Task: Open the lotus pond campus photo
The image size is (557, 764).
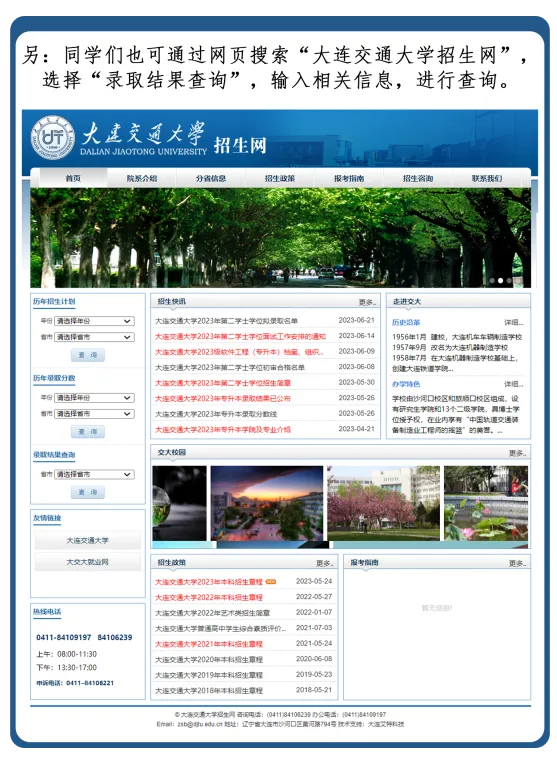Action: (486, 503)
